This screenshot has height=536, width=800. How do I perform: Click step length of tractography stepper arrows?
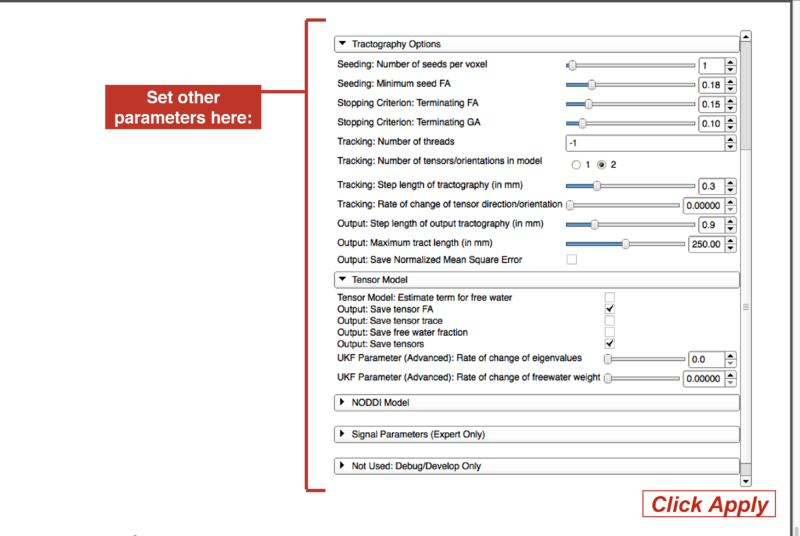[x=731, y=186]
